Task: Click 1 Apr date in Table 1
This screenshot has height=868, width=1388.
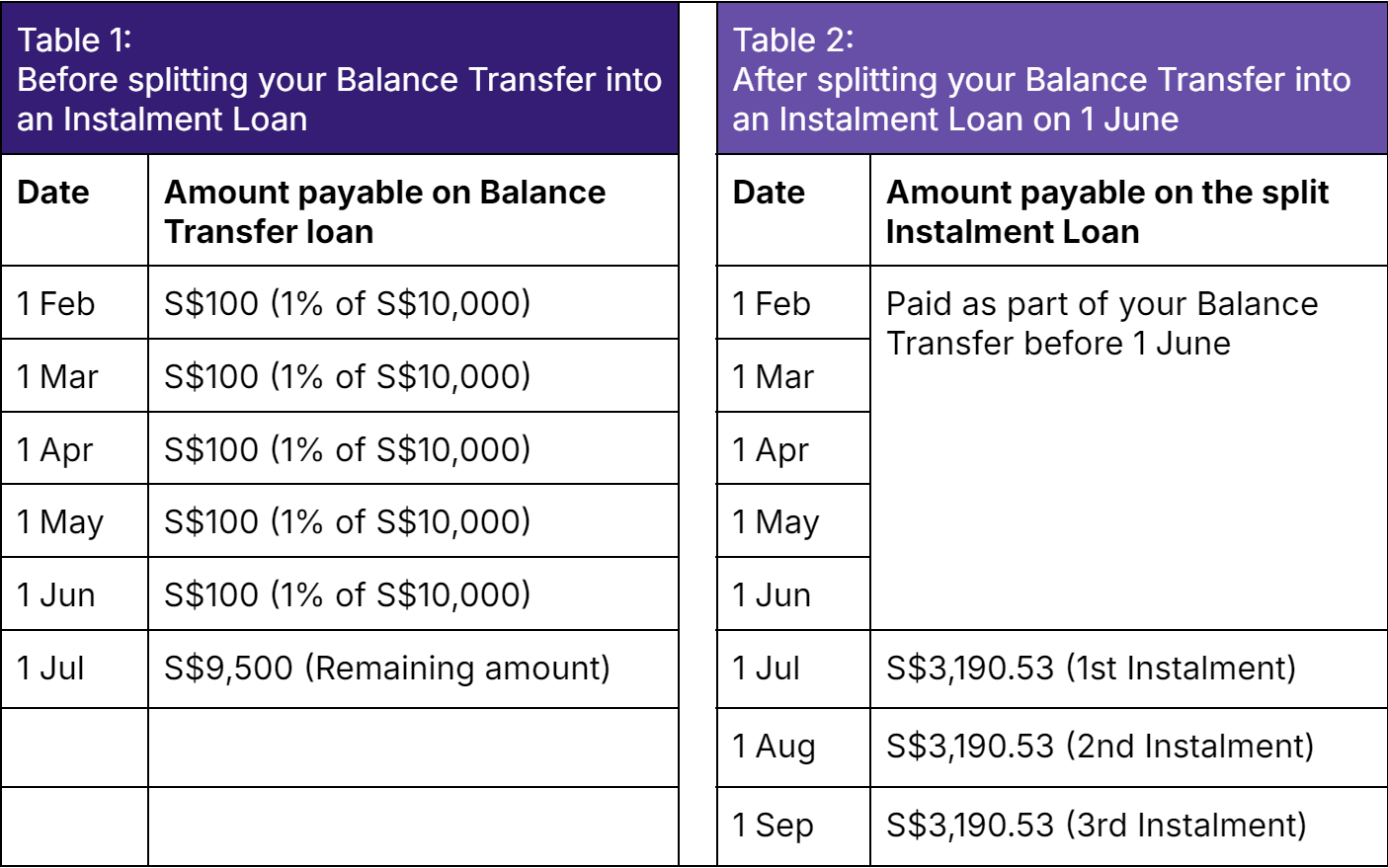Action: (74, 449)
